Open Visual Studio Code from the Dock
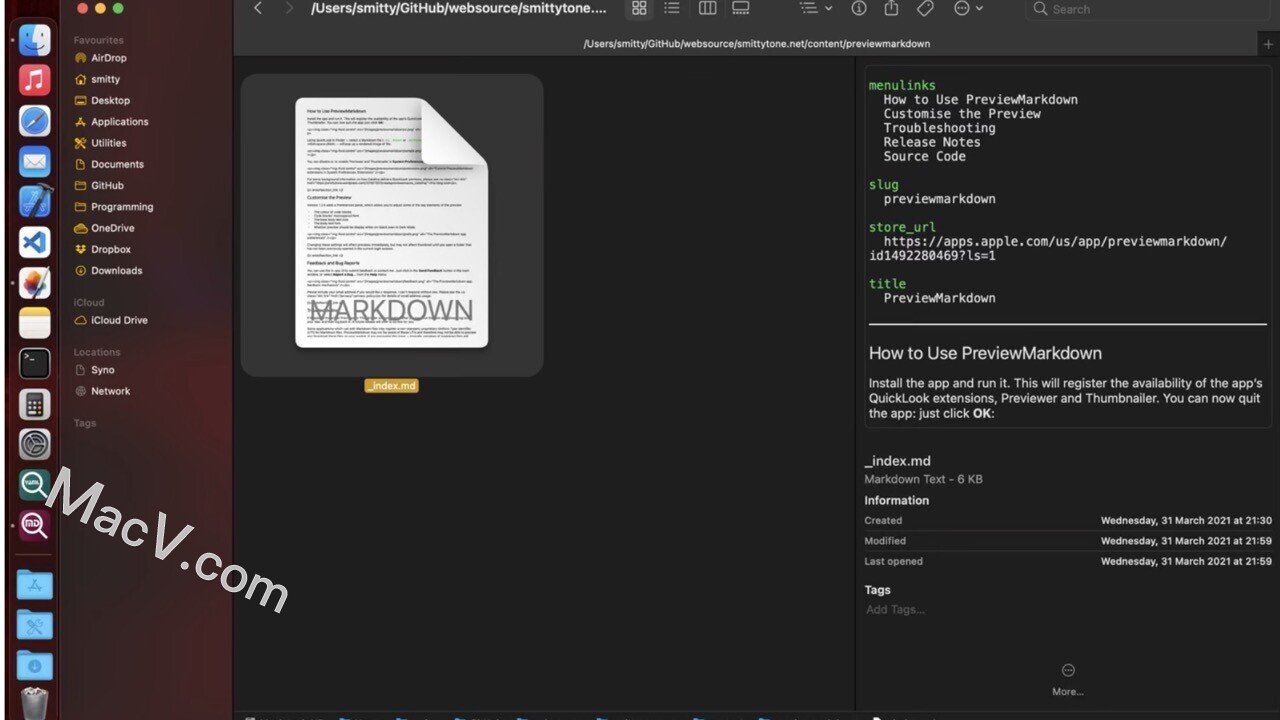Screen dimensions: 1280x720 point(35,242)
